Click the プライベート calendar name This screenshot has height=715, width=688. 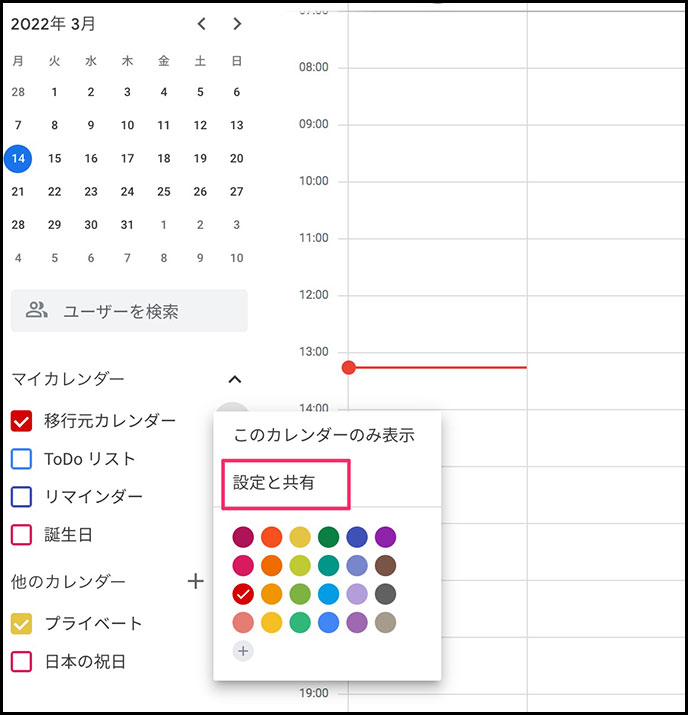[x=93, y=623]
